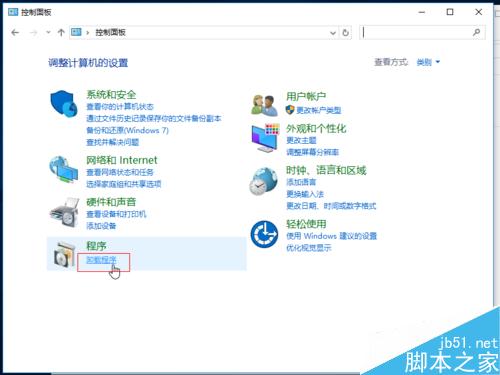
Task: Open recent locations dropdown arrow
Action: tap(48, 32)
